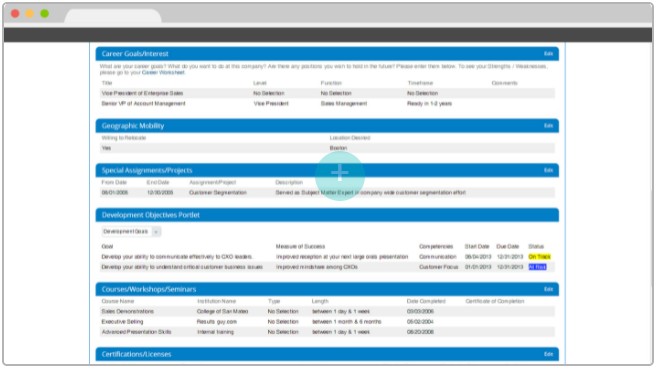Select the Senior VP of Account Management row

pos(327,103)
